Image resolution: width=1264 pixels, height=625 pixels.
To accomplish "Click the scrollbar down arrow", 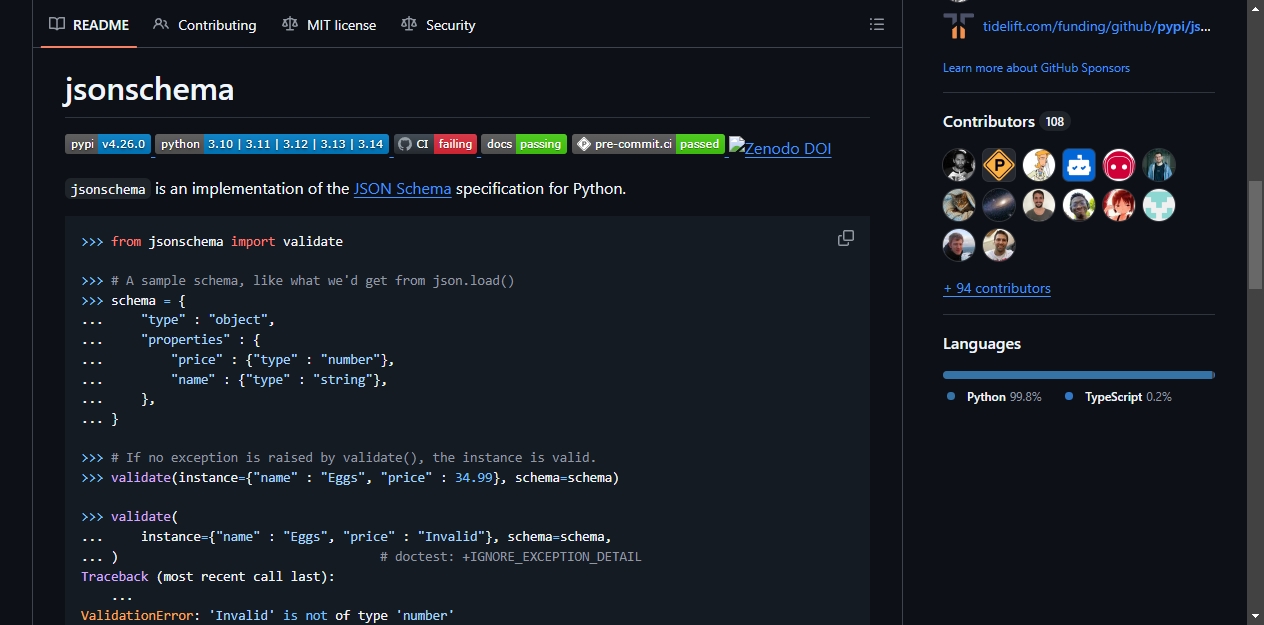I will click(x=1255, y=615).
